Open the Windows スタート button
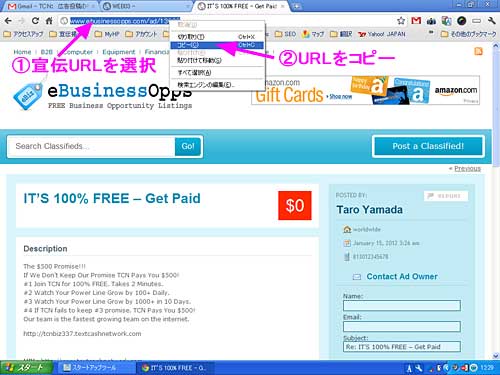500x375 pixels. click(x=26, y=368)
